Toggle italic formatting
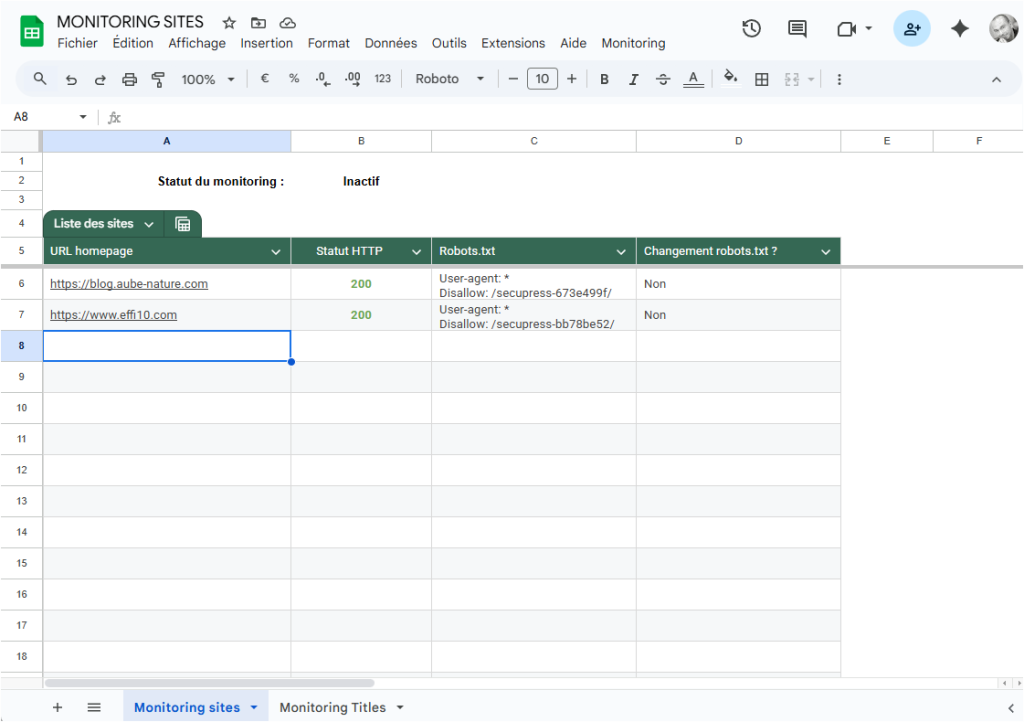Image resolution: width=1024 pixels, height=722 pixels. pyautogui.click(x=633, y=79)
